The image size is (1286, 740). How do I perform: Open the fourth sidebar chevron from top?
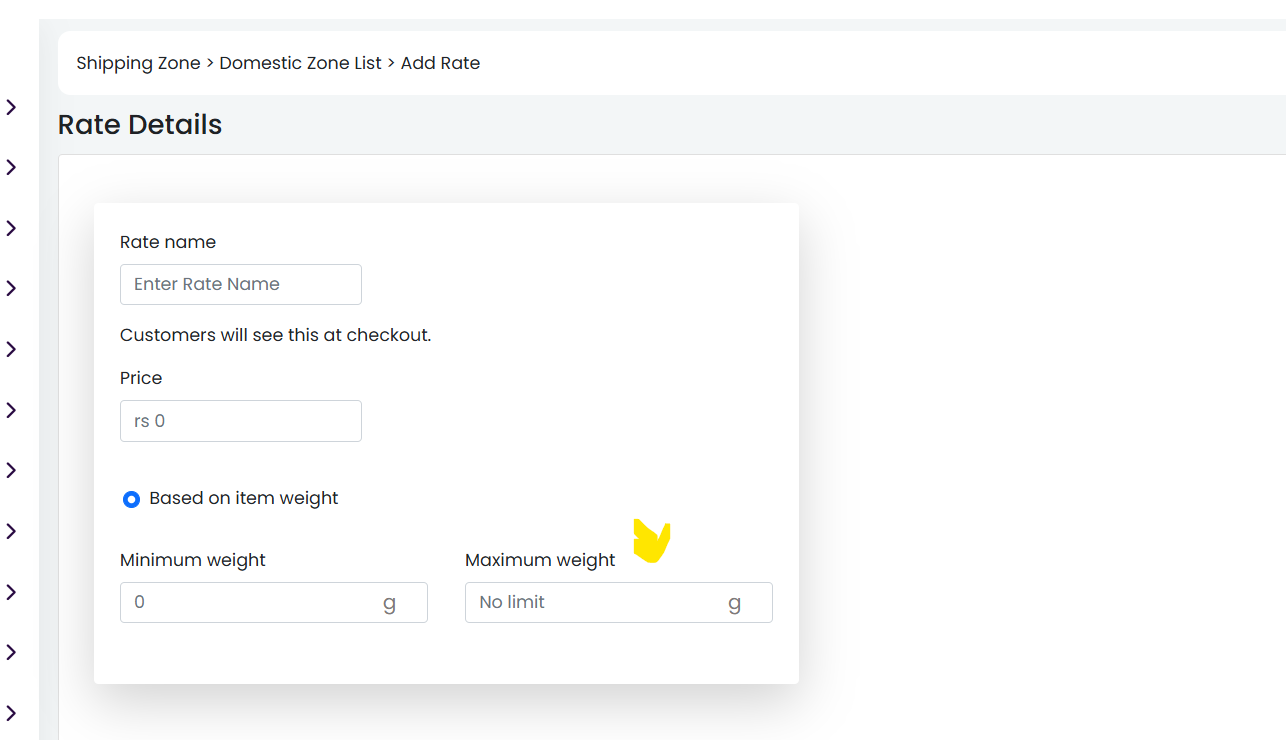point(12,288)
